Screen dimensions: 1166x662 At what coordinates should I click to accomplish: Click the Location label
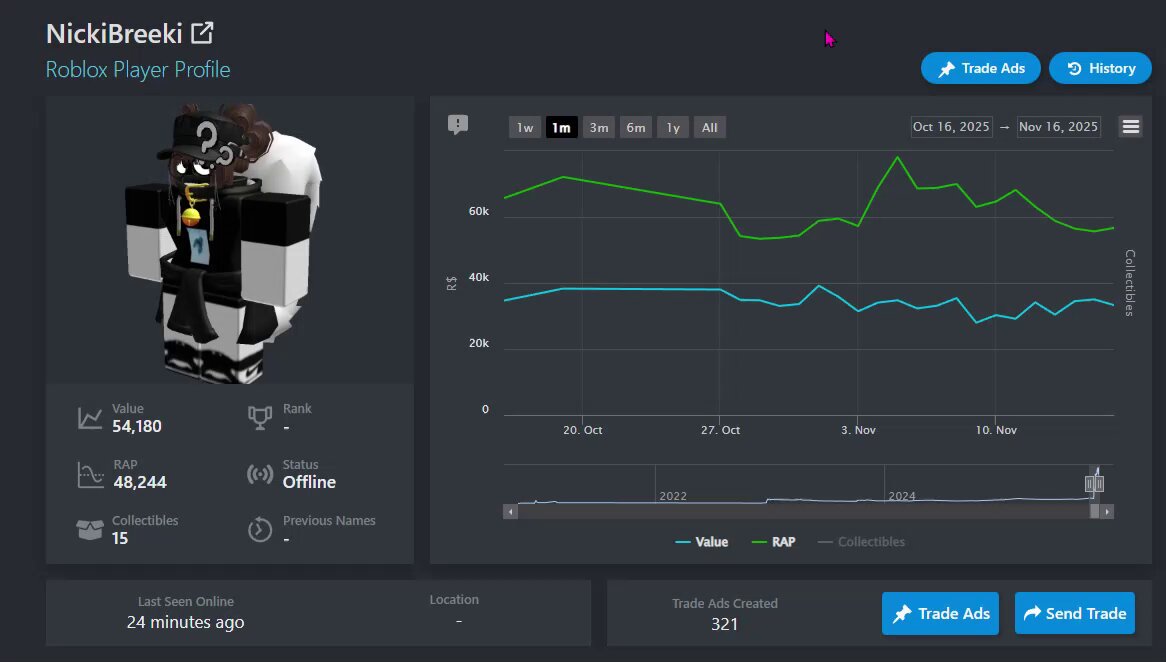[454, 600]
